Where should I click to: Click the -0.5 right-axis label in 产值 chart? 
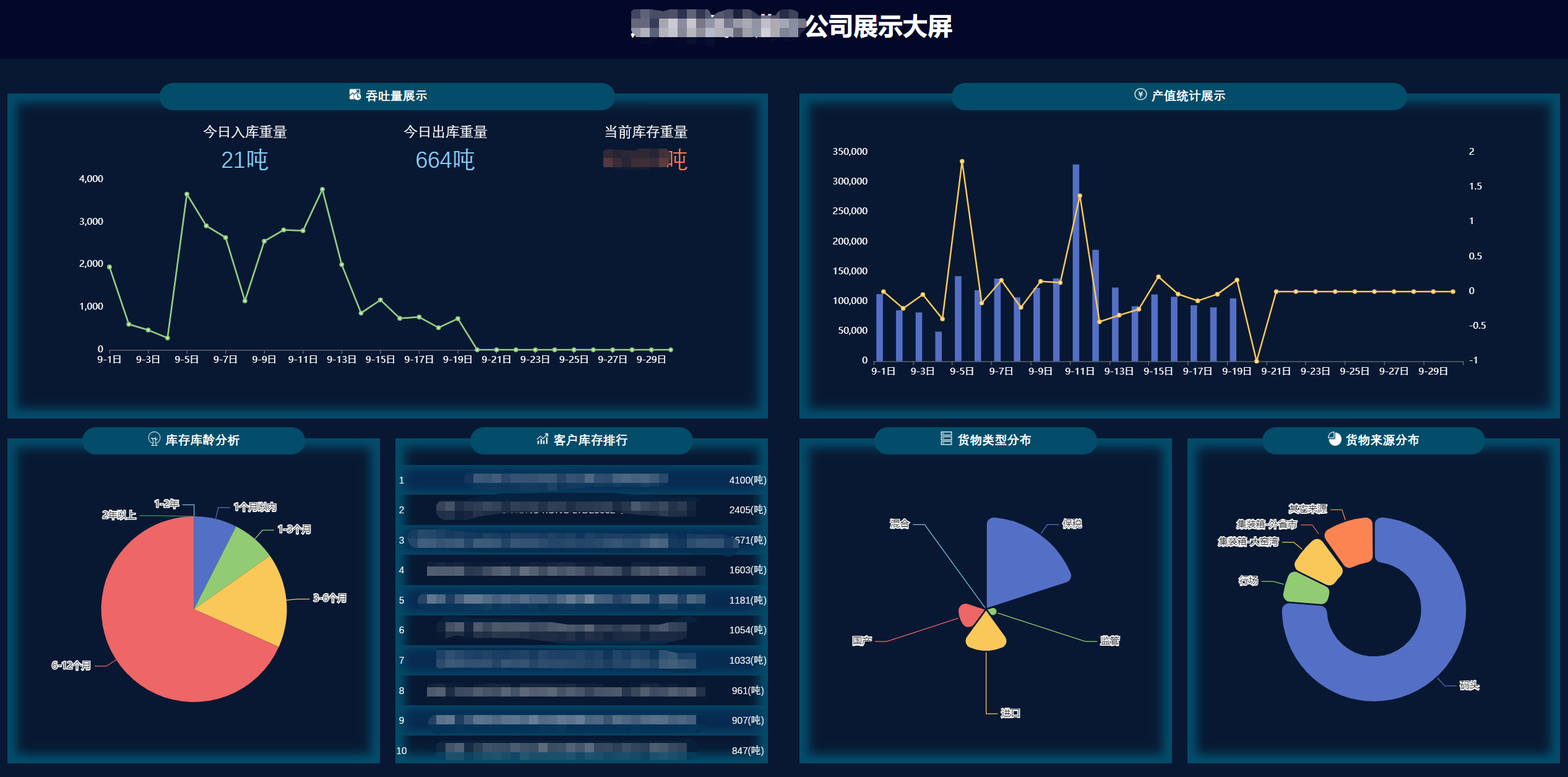click(1477, 326)
